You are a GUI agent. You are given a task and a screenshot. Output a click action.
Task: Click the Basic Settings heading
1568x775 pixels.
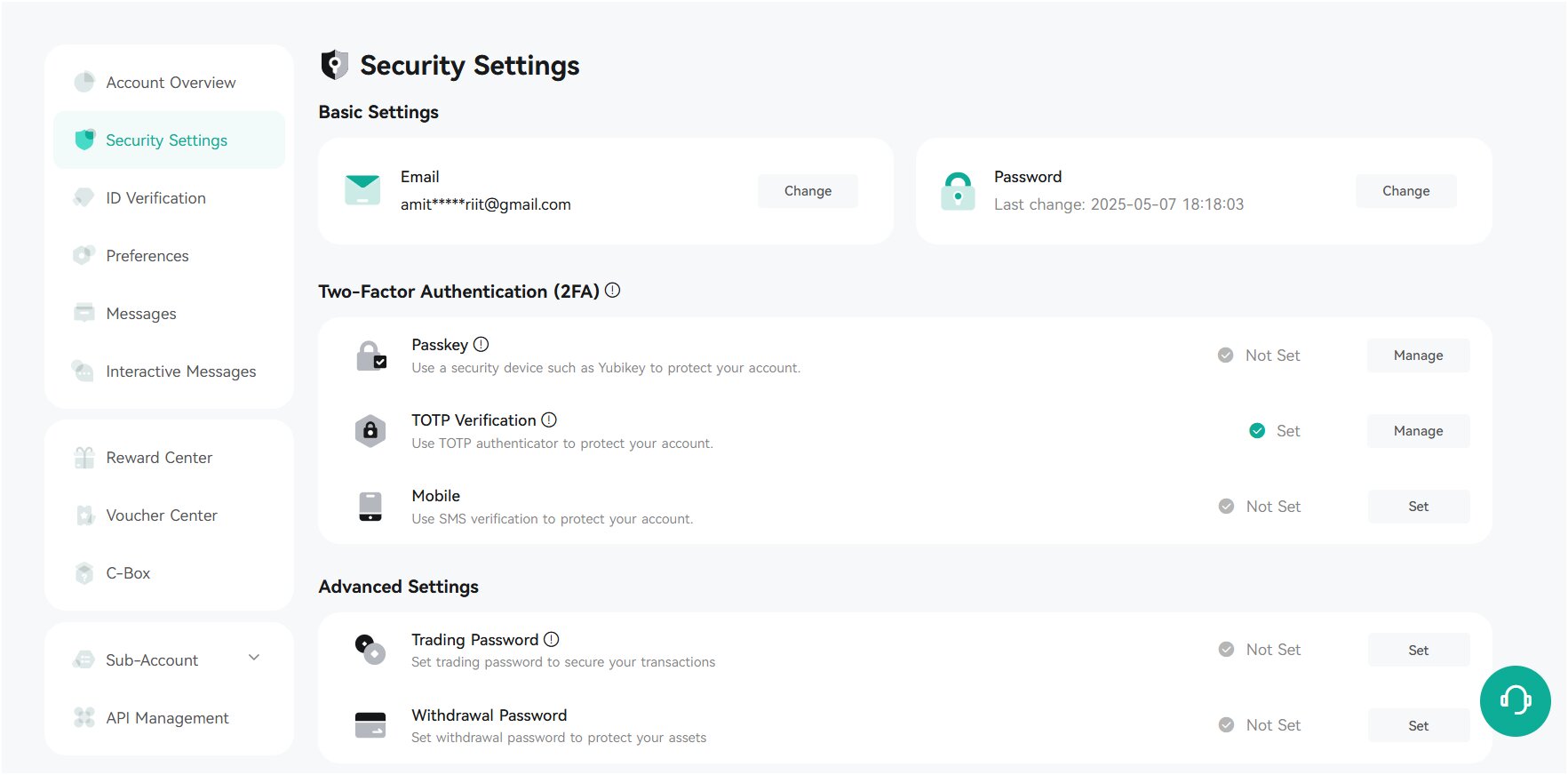coord(378,112)
